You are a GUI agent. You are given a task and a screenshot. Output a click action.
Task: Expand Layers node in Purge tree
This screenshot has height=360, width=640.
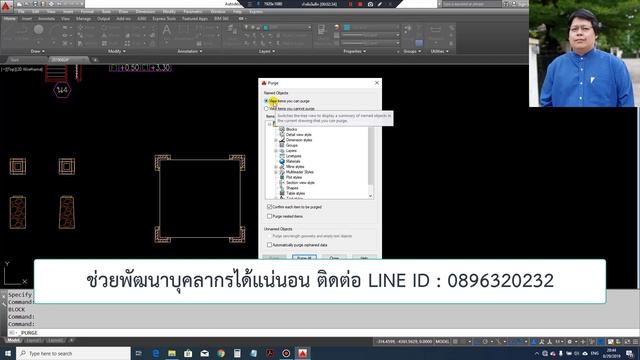276,151
